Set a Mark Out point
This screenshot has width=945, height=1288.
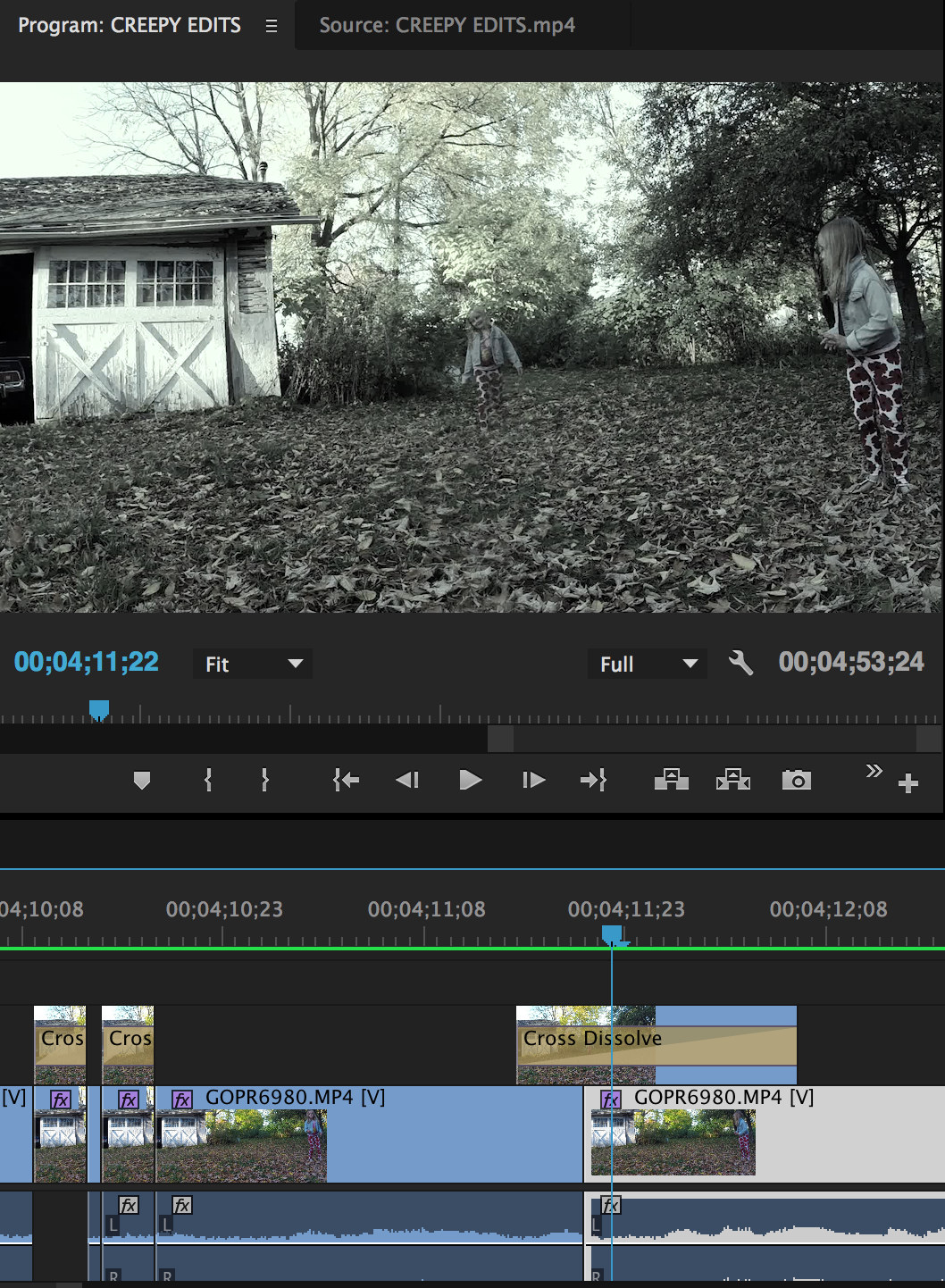coord(264,781)
